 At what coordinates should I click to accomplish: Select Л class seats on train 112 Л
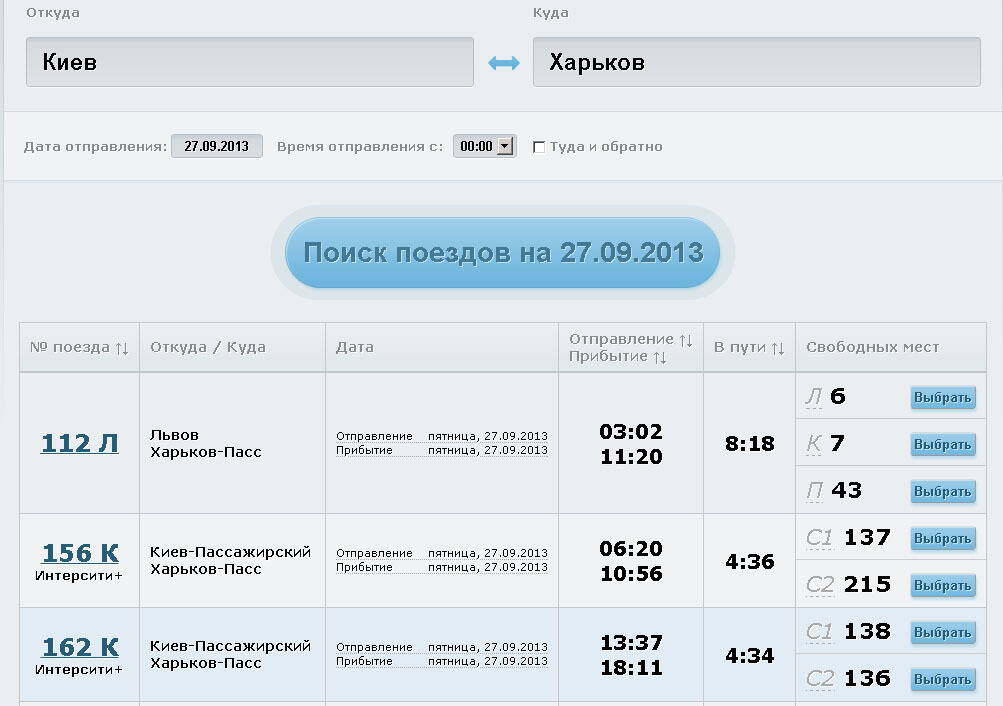click(x=942, y=398)
